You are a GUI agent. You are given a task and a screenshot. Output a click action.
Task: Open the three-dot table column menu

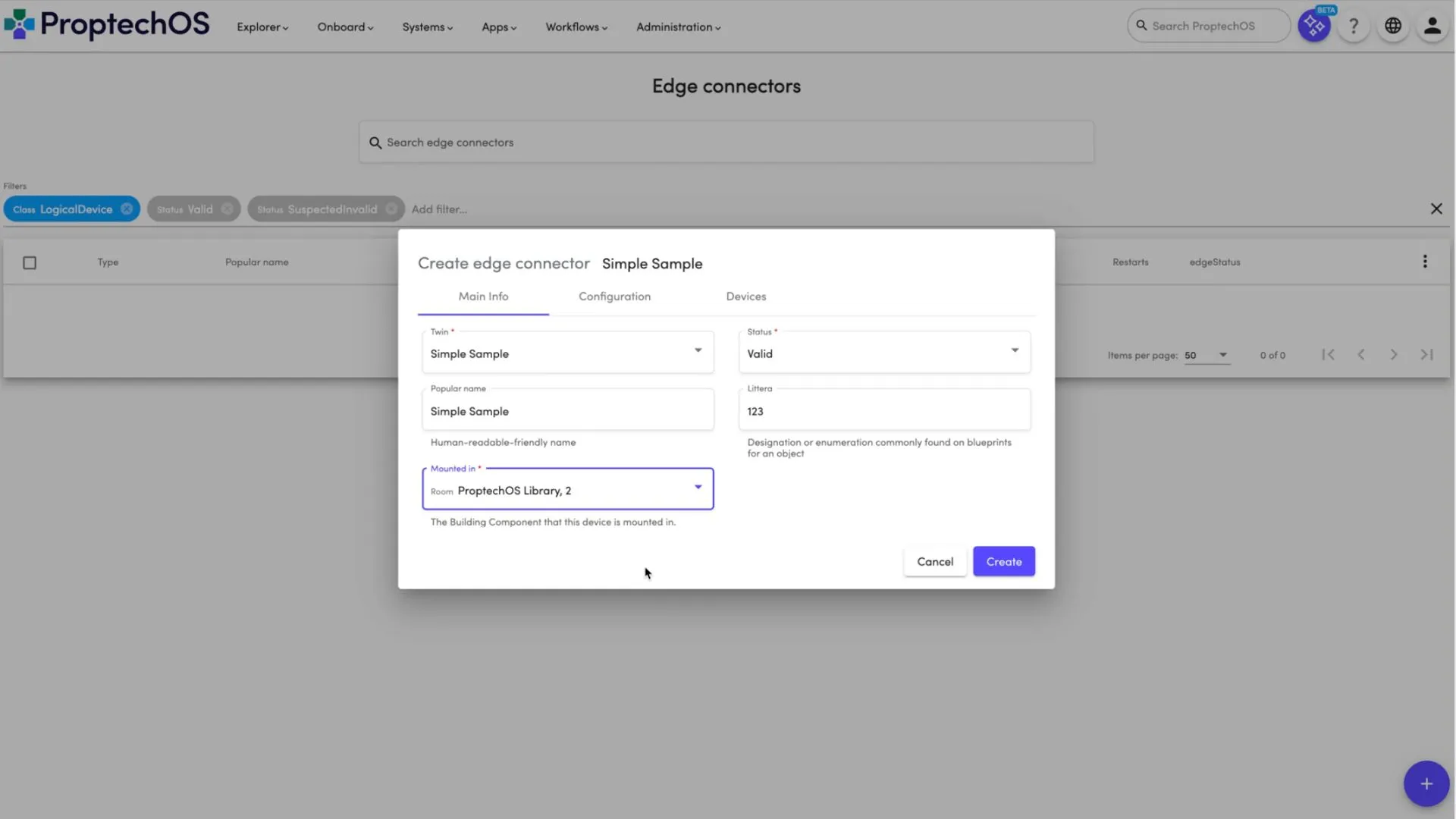[x=1425, y=262]
